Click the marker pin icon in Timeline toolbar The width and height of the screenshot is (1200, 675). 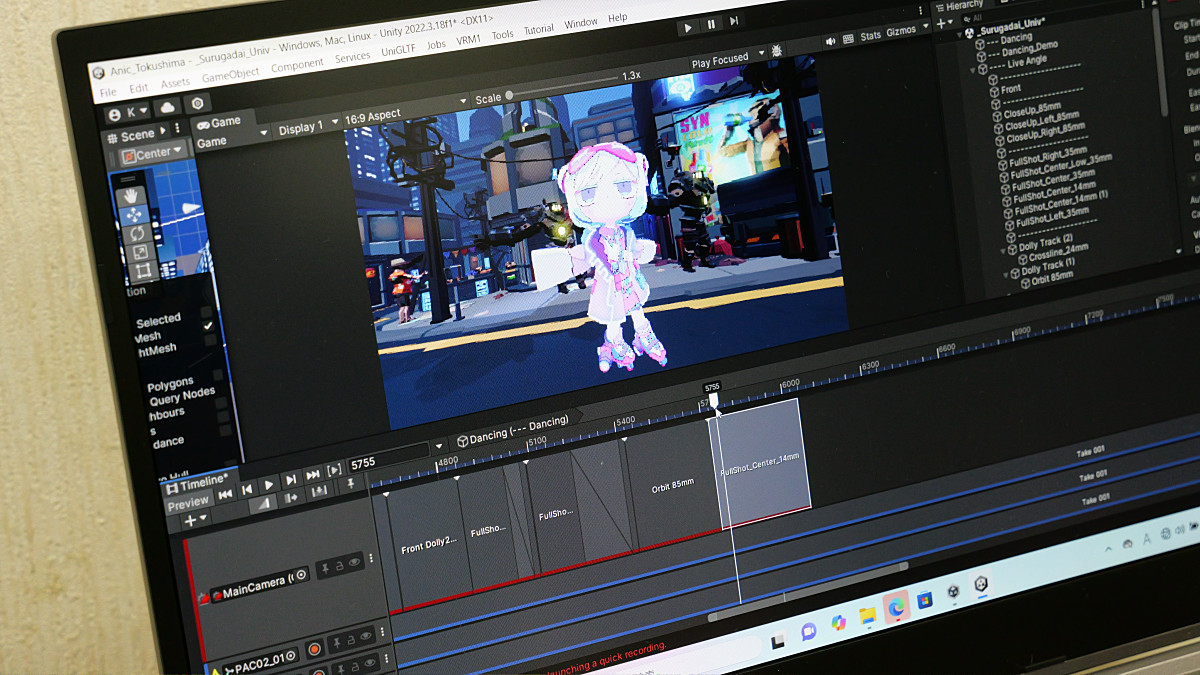click(x=350, y=484)
